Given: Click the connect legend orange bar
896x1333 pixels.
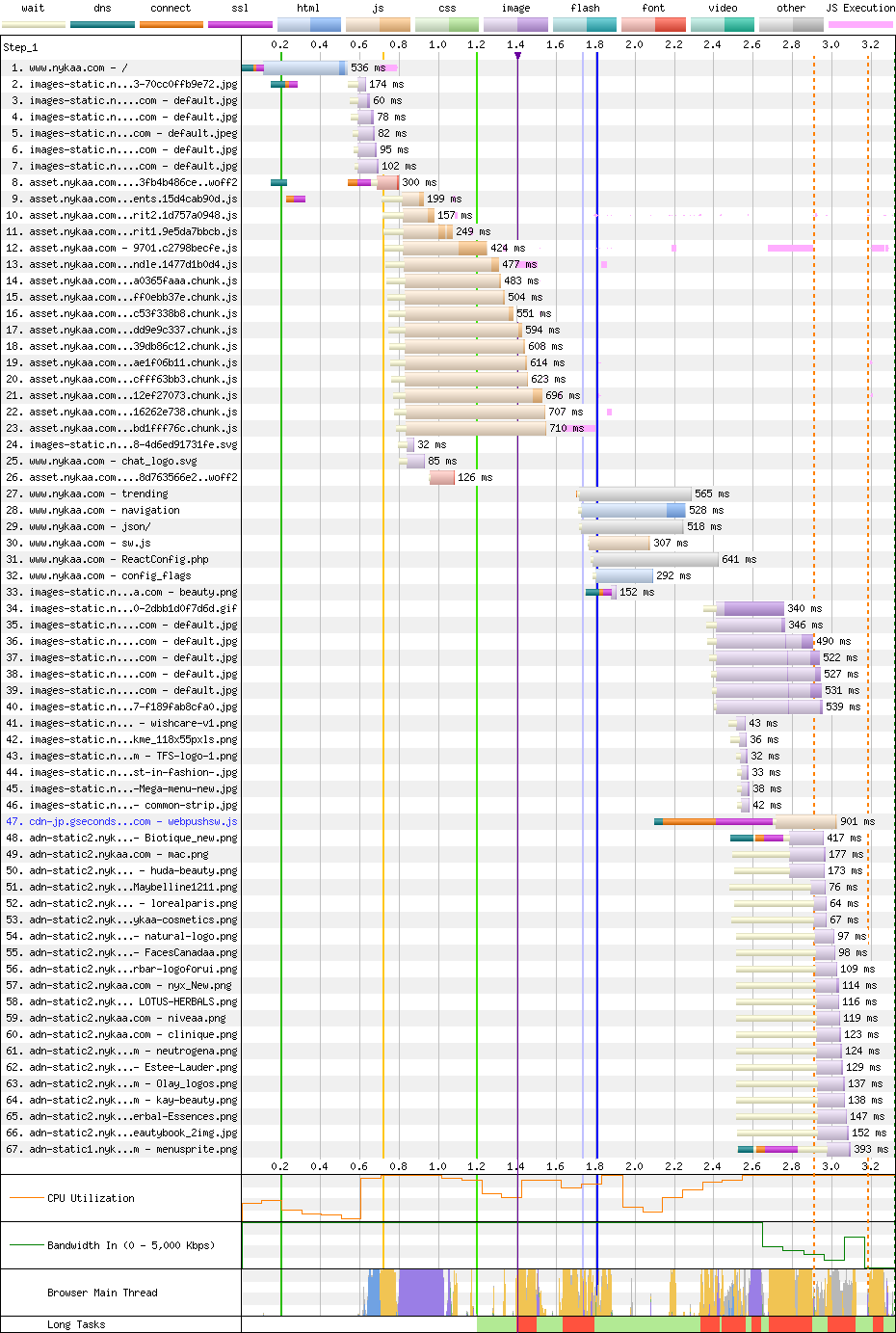Looking at the screenshot, I should [x=171, y=24].
